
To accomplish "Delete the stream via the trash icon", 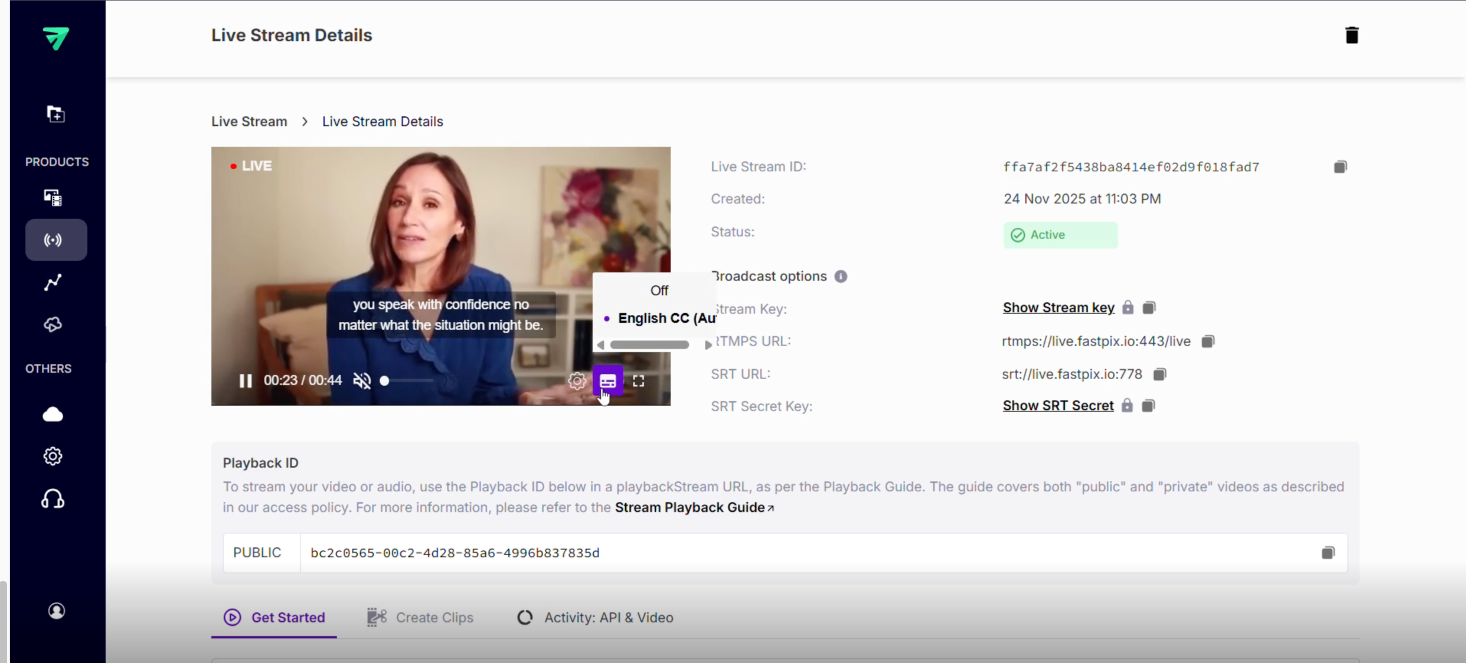I will pos(1351,35).
